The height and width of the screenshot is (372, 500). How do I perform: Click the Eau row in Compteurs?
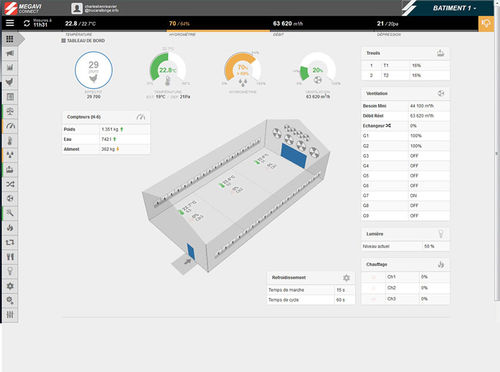pyautogui.click(x=106, y=139)
